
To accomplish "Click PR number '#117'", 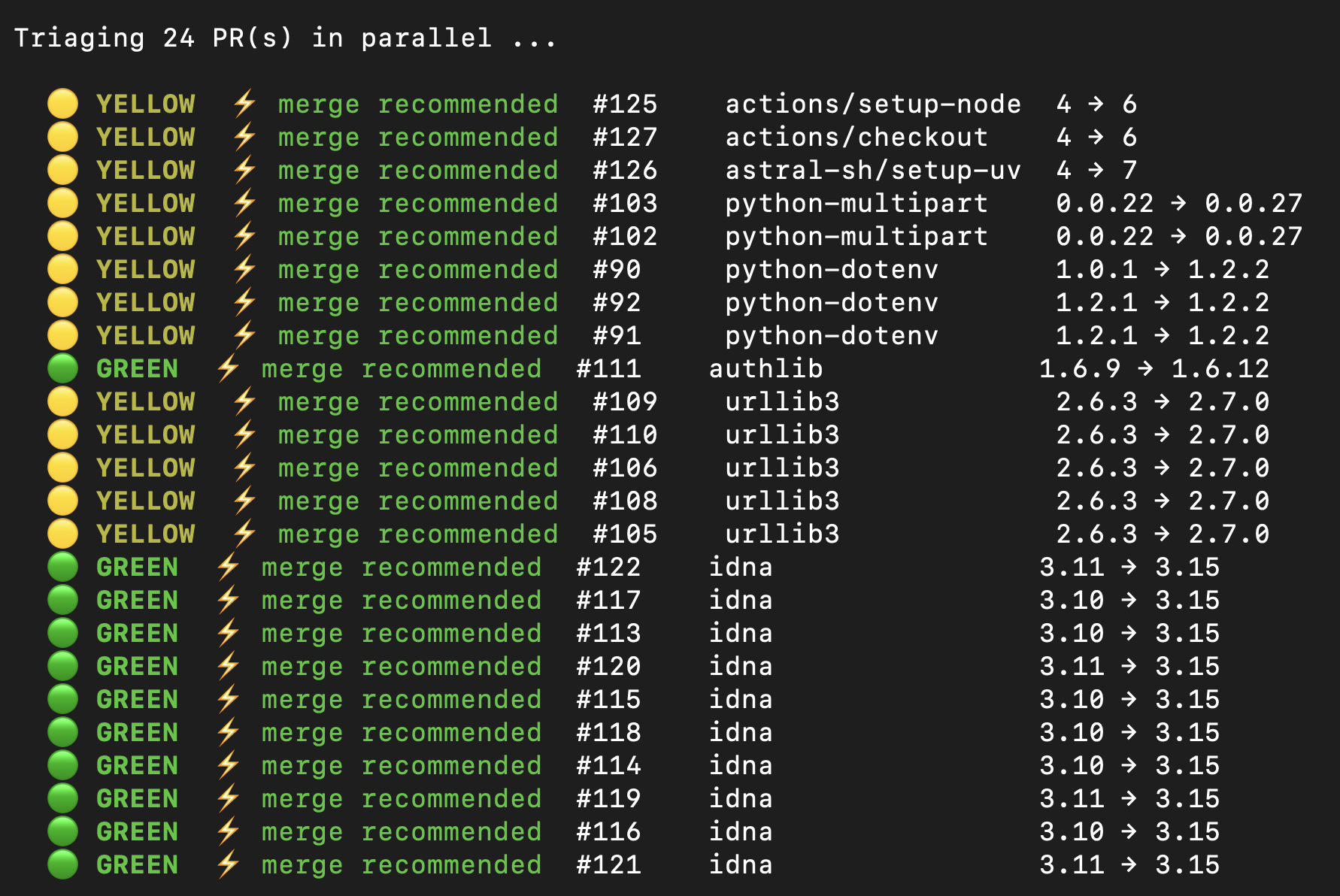I will click(608, 600).
